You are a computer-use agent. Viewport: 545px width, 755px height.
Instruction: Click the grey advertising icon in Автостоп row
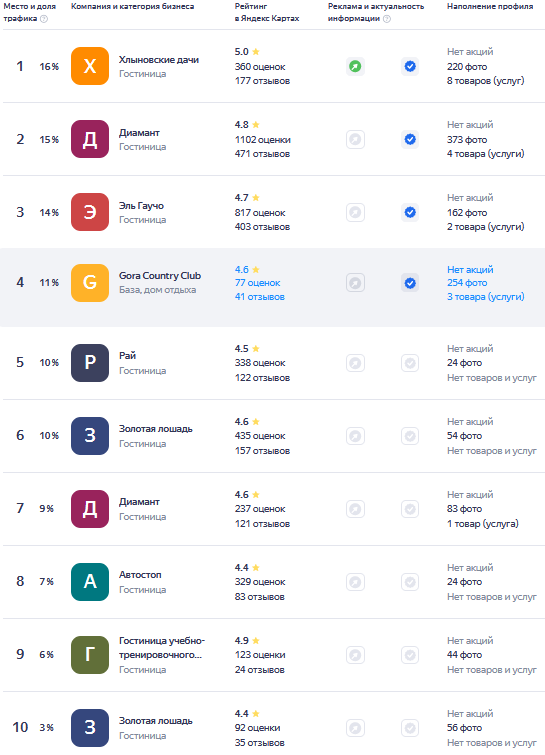(355, 582)
